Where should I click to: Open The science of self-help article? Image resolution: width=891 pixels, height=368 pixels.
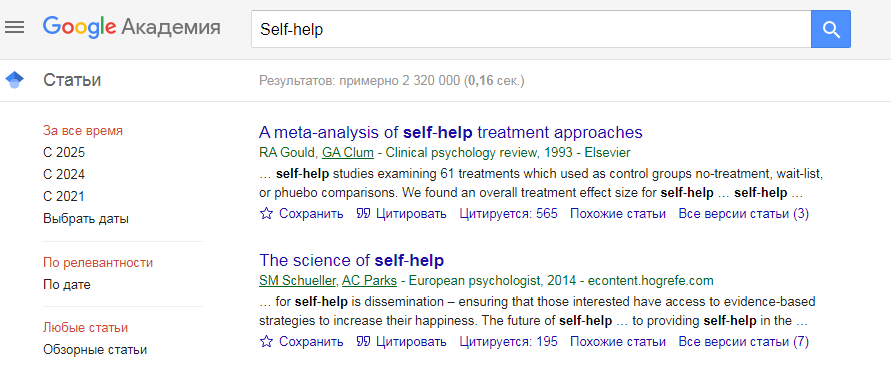pos(351,260)
